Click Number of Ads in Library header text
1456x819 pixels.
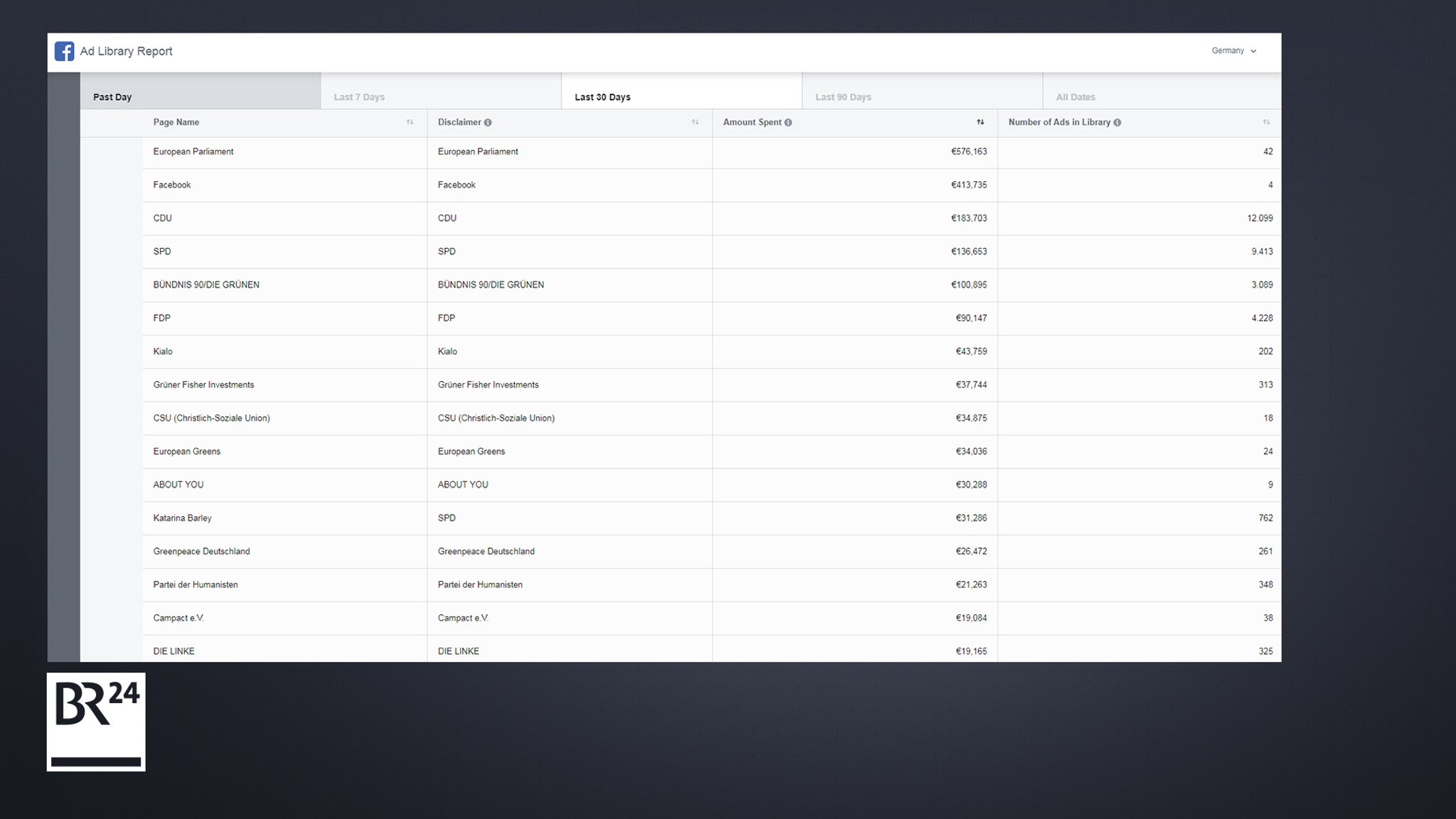pyautogui.click(x=1059, y=122)
